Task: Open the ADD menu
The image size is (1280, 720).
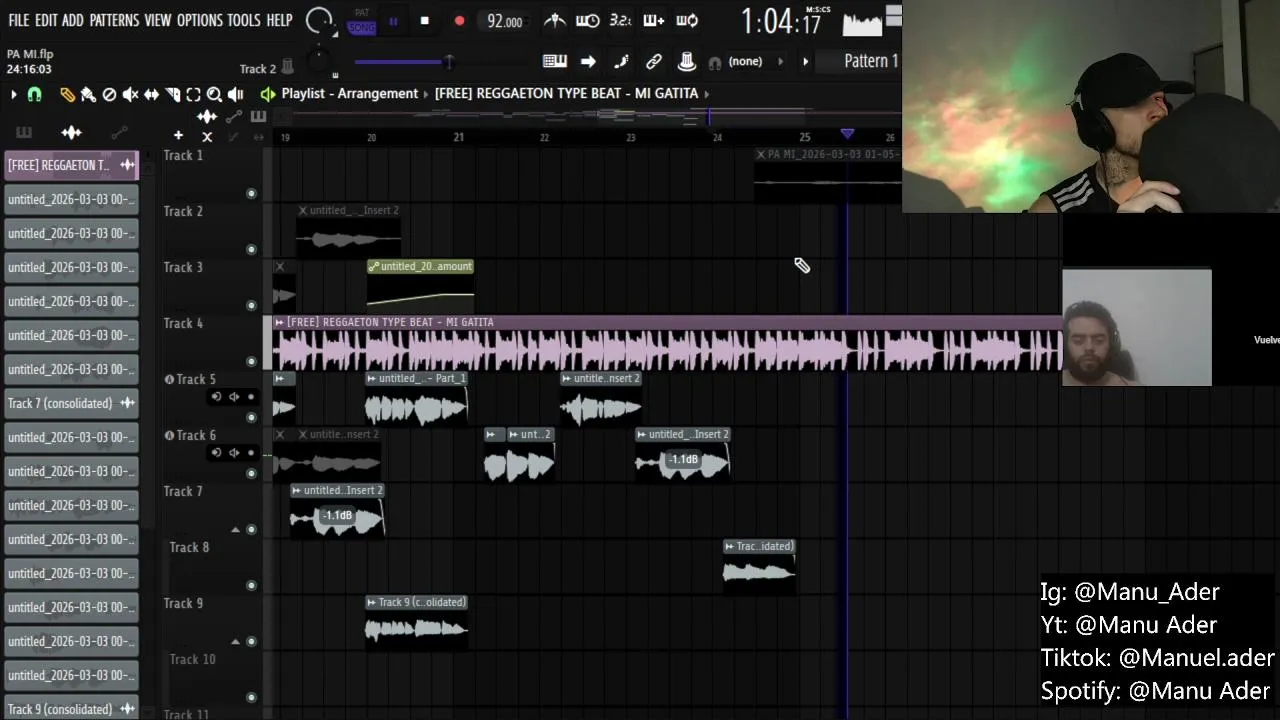Action: click(x=73, y=20)
